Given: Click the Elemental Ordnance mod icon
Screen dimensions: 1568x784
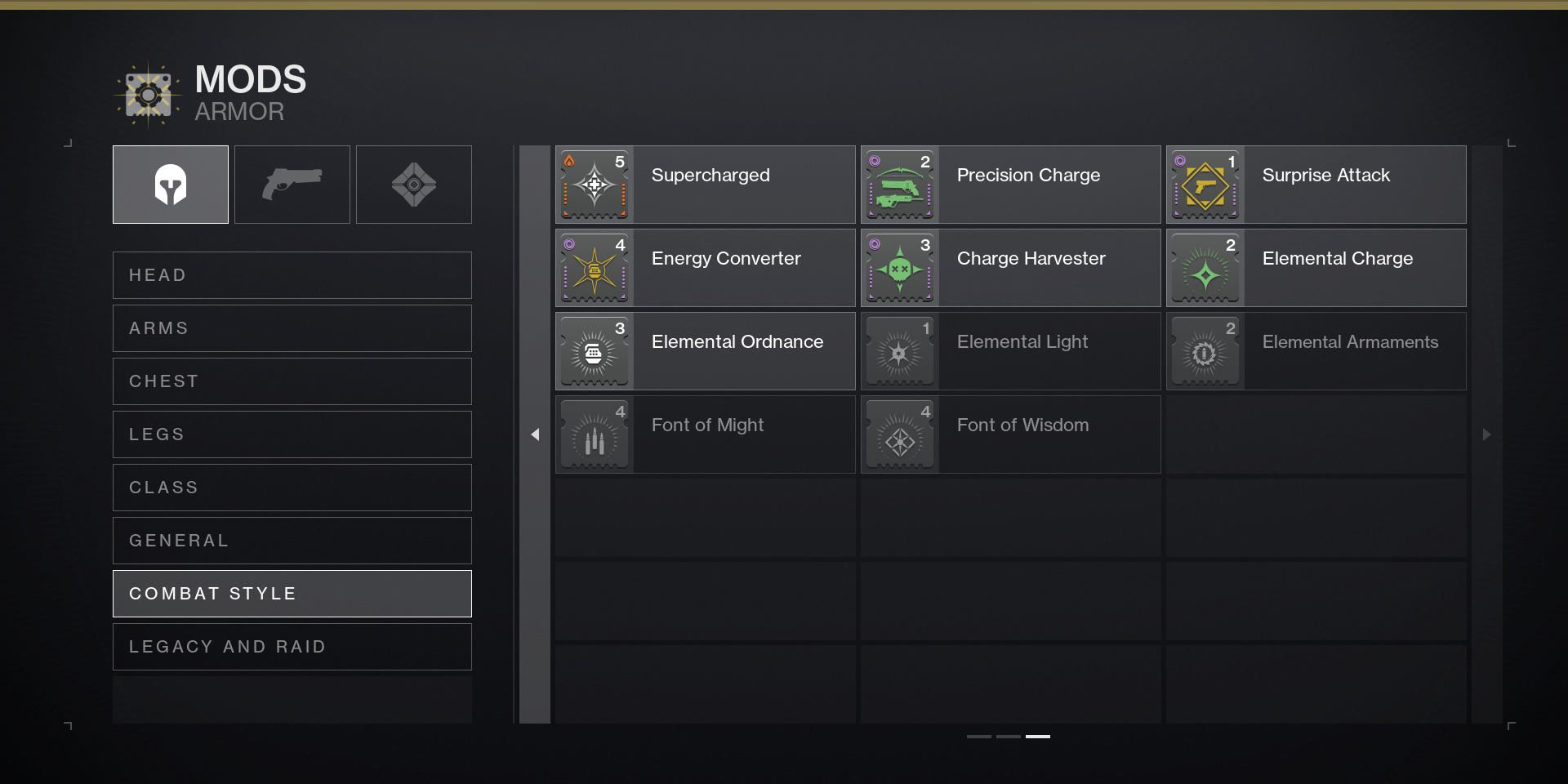Looking at the screenshot, I should 595,351.
